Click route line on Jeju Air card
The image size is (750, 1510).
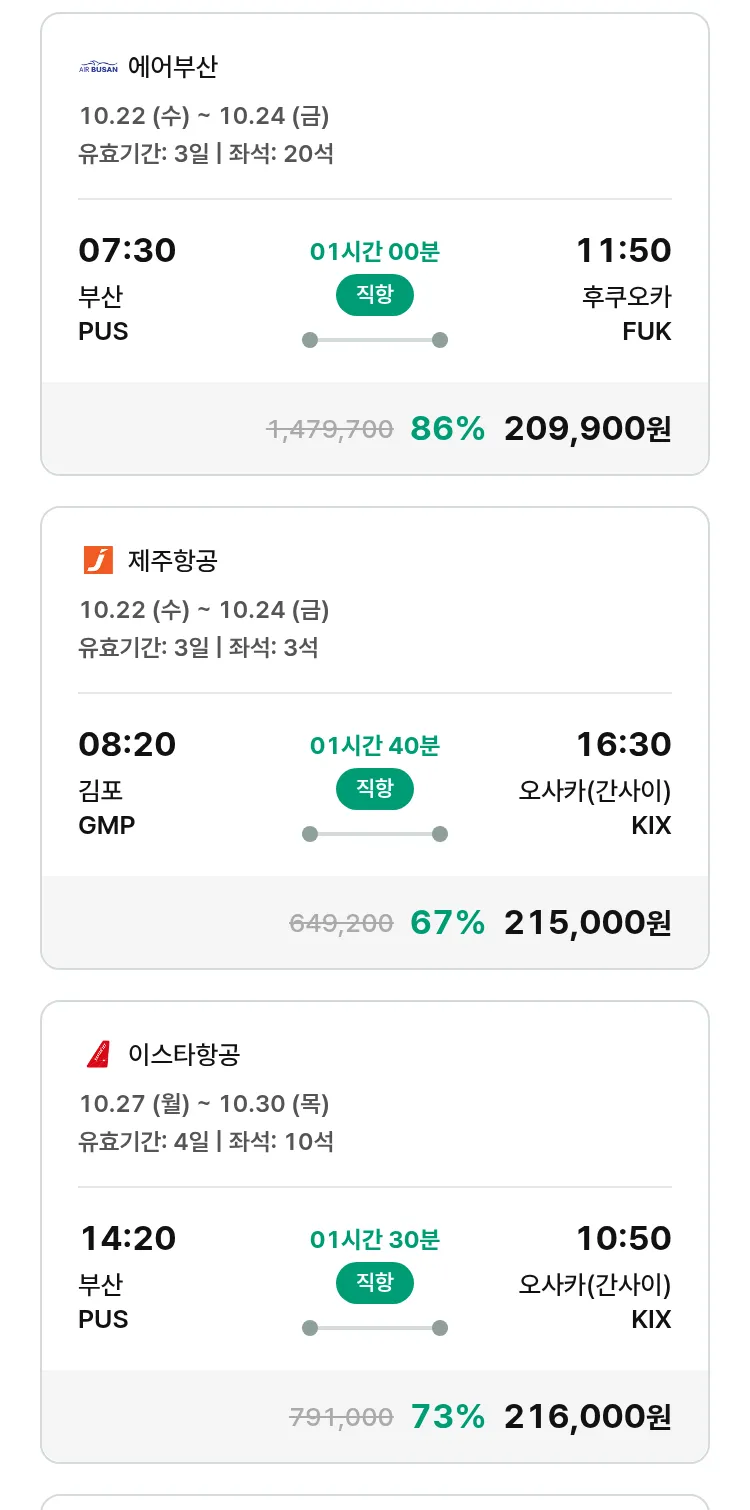374,834
